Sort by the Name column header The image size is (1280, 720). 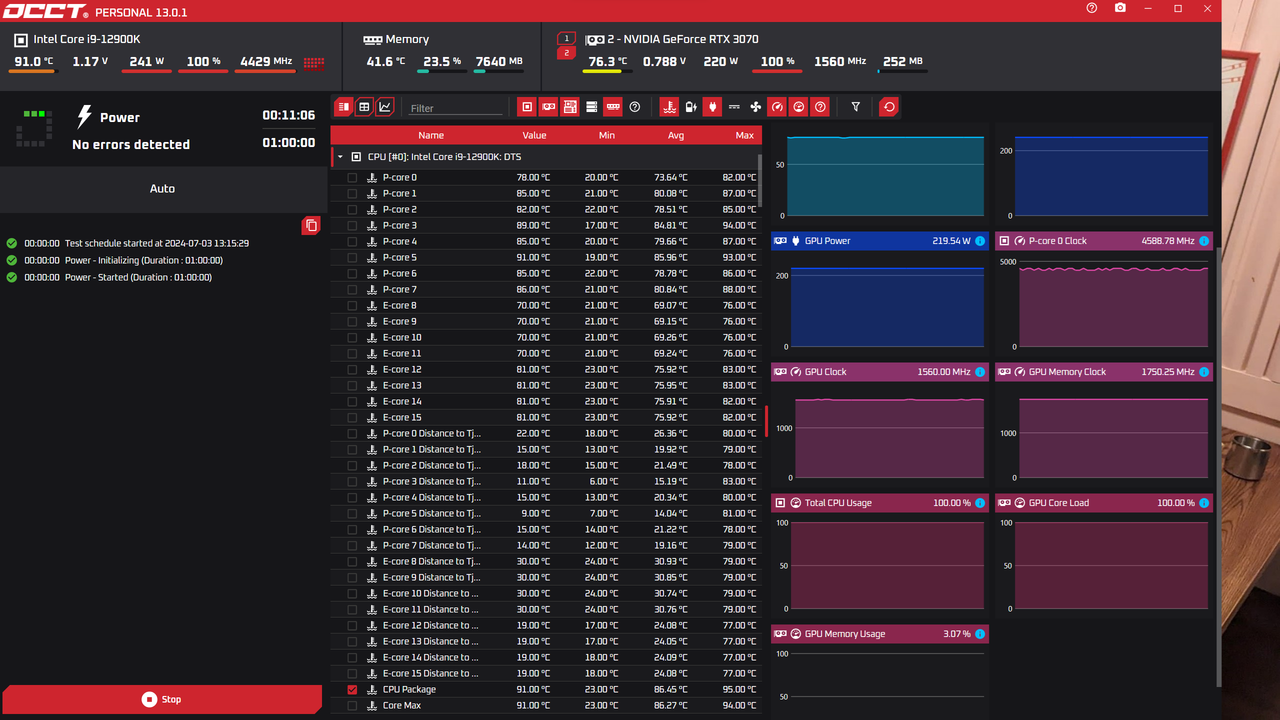click(431, 135)
